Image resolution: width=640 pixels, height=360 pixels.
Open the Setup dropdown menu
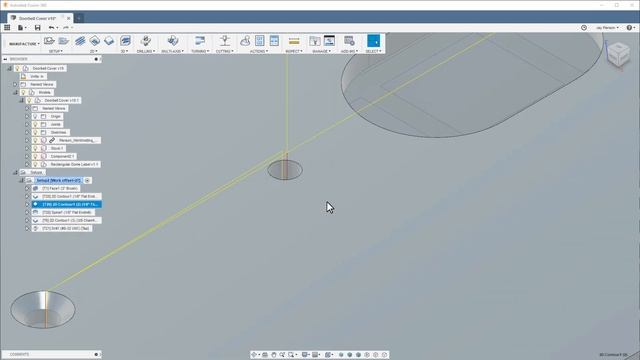tap(56, 51)
